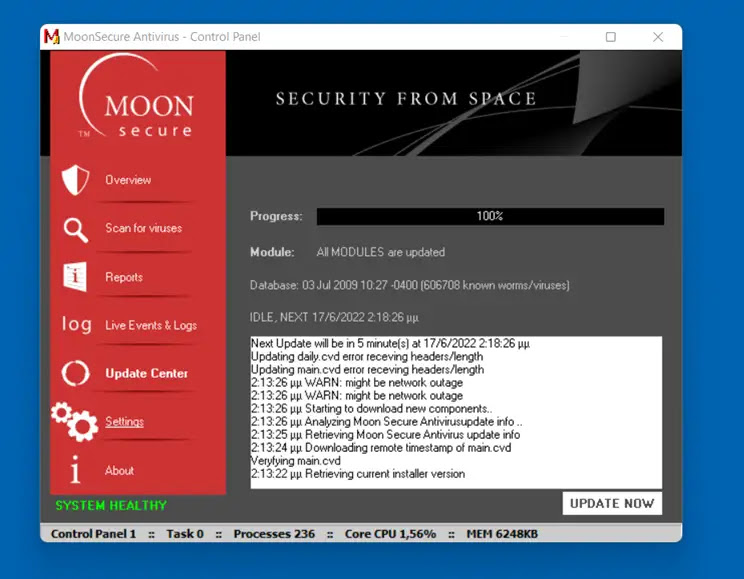Screen dimensions: 744x579
Task: Click the MoonSecure title bar app icon
Action: coord(51,37)
